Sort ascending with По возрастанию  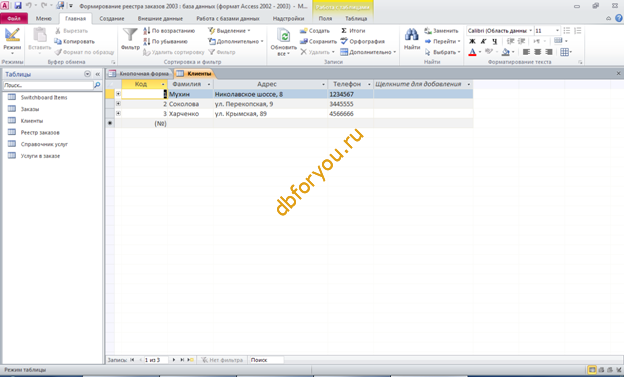(169, 31)
